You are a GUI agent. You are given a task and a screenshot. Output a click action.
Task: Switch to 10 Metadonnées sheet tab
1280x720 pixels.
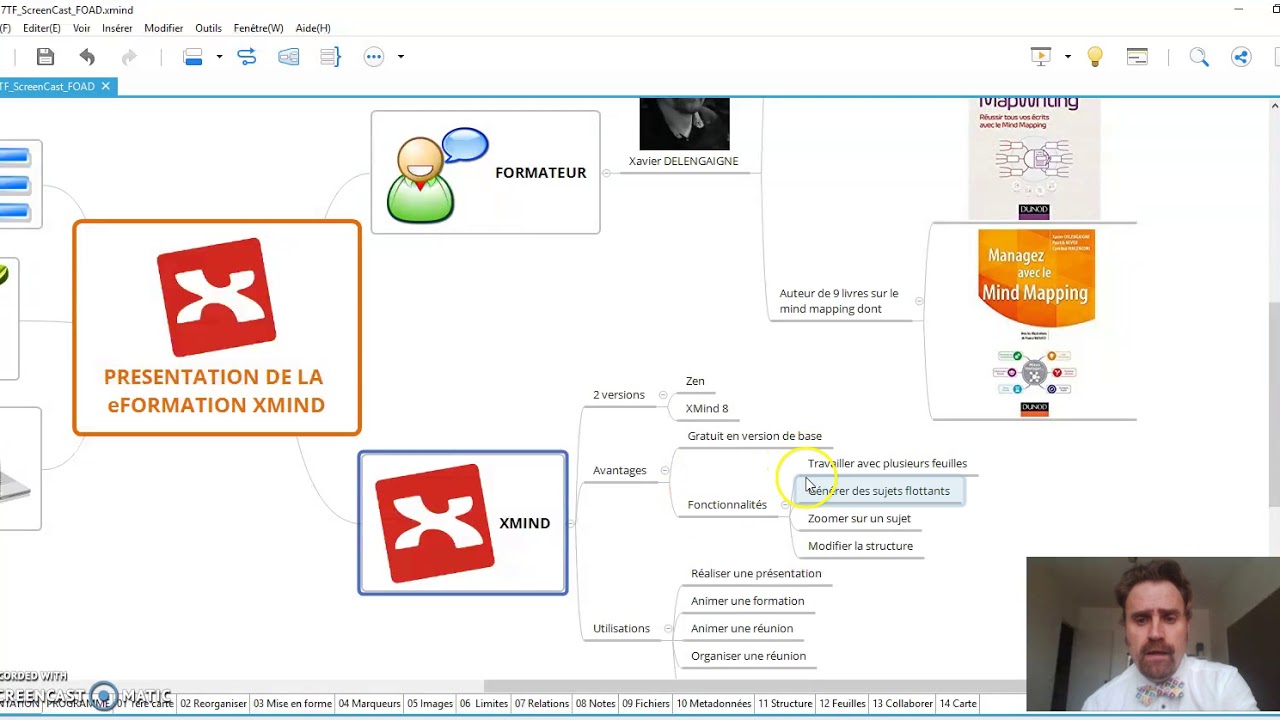tap(714, 704)
